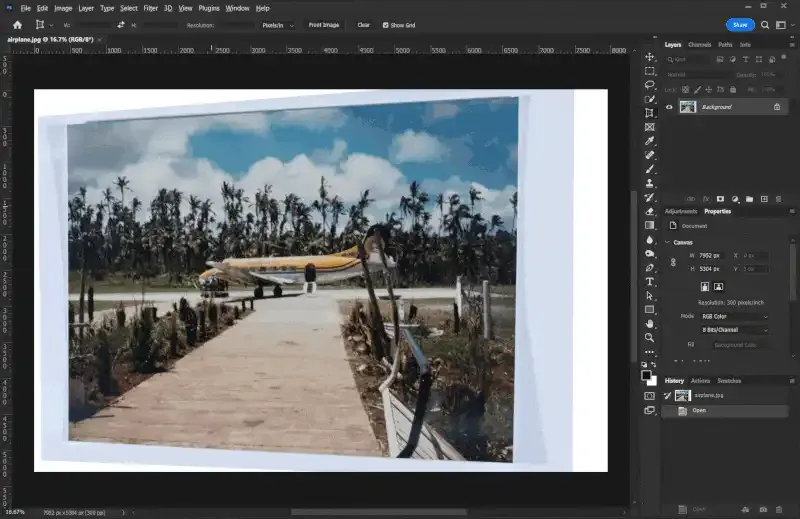Image resolution: width=800 pixels, height=519 pixels.
Task: Select the Frame tool
Action: click(649, 127)
